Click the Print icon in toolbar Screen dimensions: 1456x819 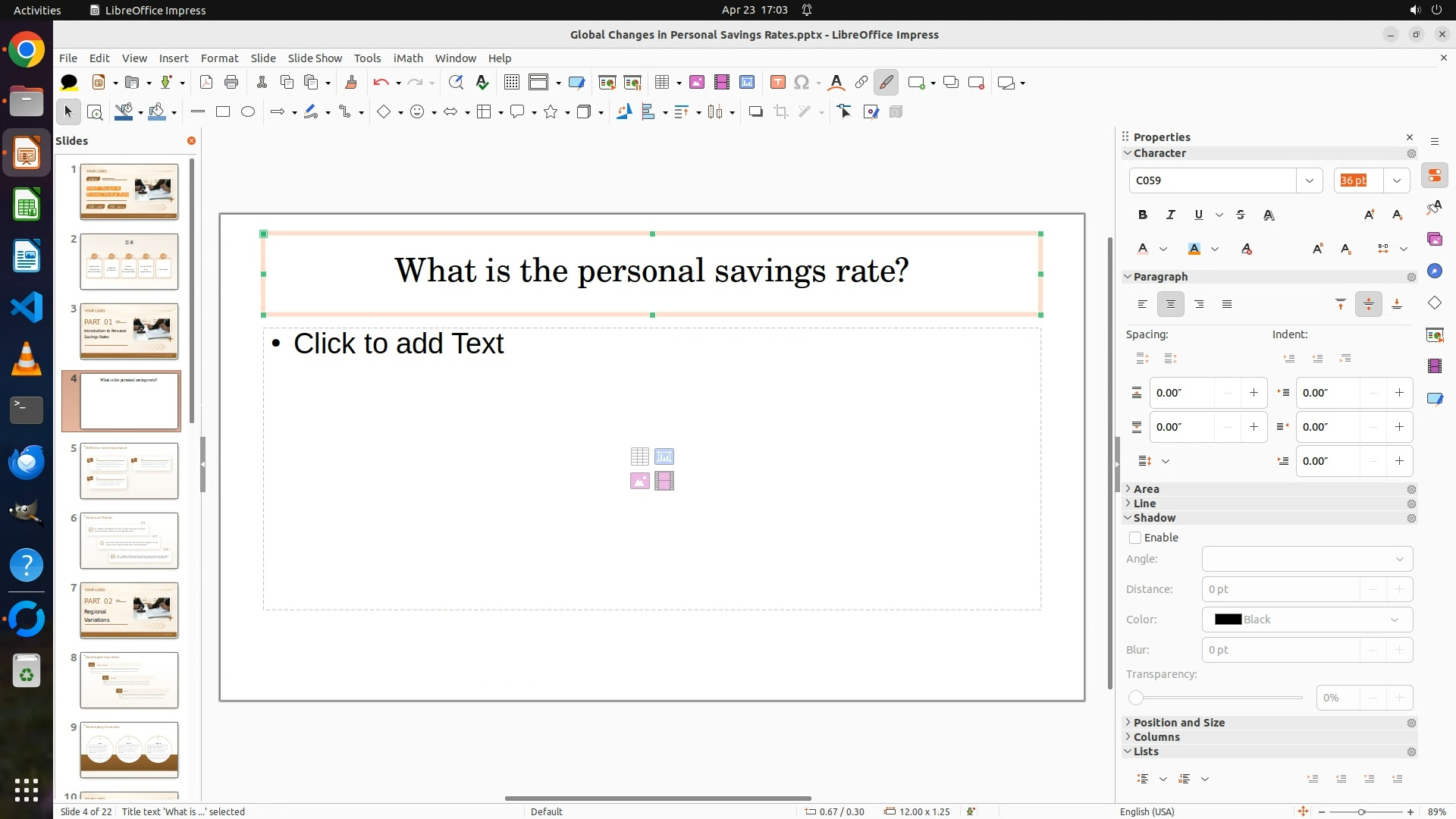click(x=231, y=83)
